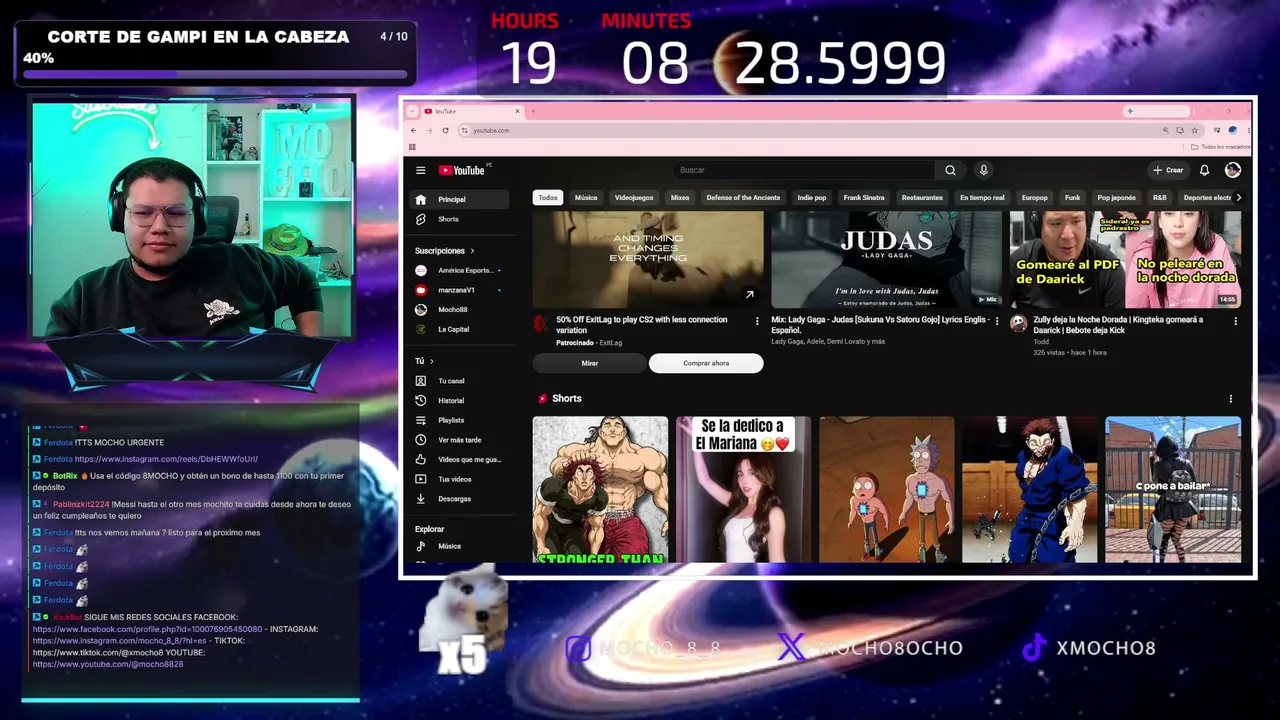The width and height of the screenshot is (1280, 720).
Task: Open the Chrome profile avatar
Action: click(x=1232, y=130)
